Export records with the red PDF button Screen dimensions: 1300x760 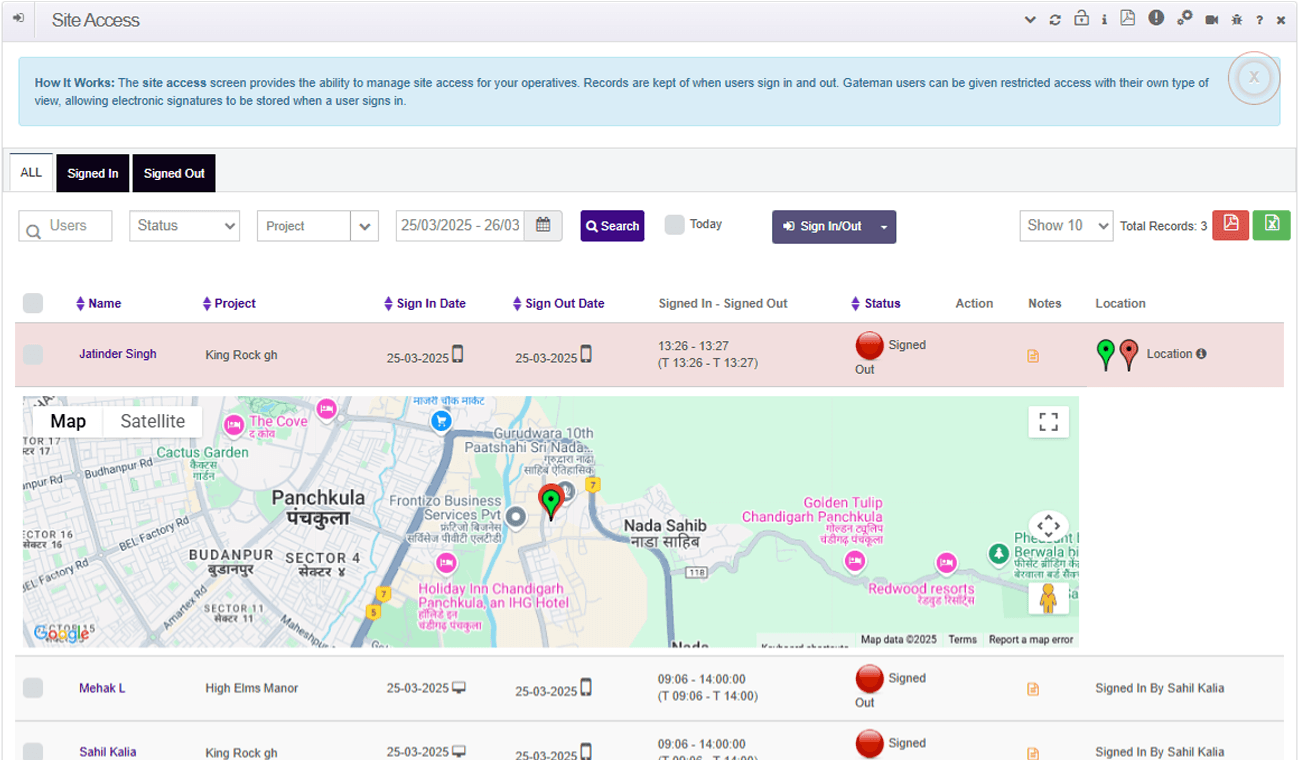(x=1231, y=225)
